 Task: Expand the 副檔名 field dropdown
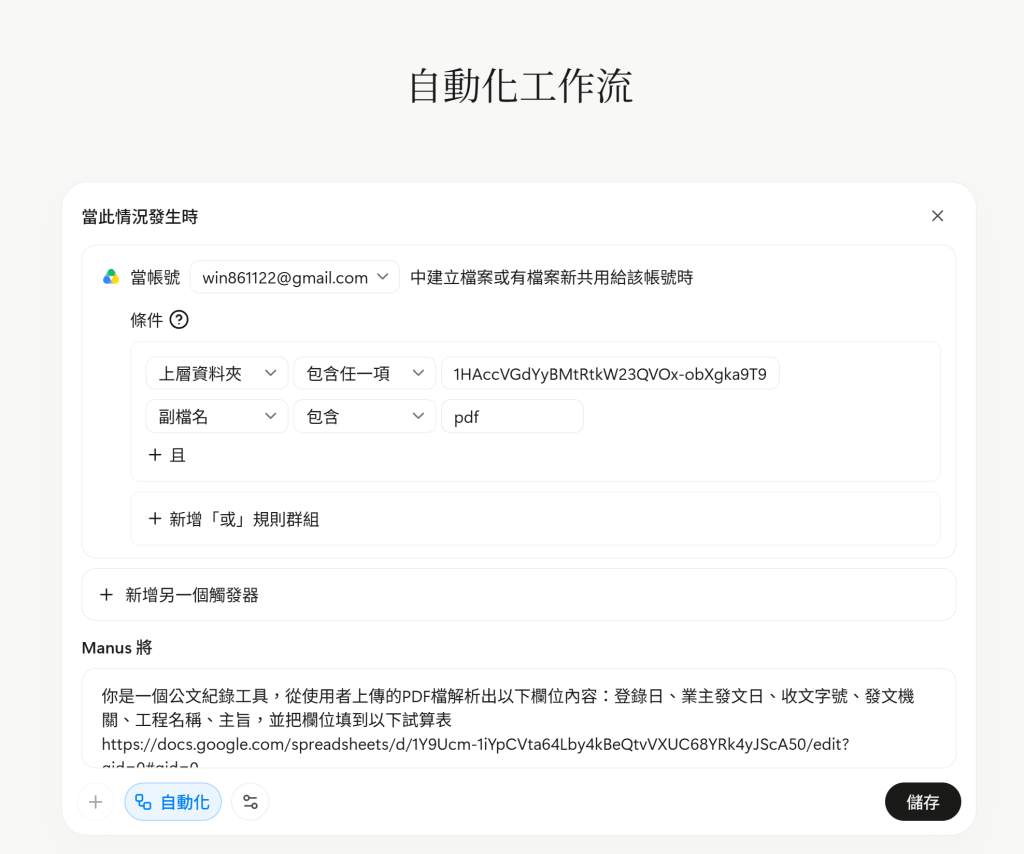(x=217, y=417)
